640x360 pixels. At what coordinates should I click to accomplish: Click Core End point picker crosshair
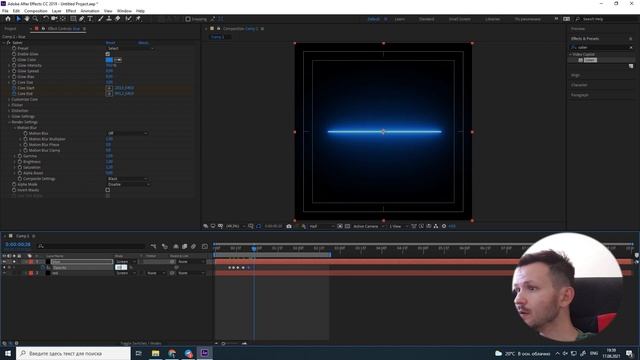click(109, 93)
